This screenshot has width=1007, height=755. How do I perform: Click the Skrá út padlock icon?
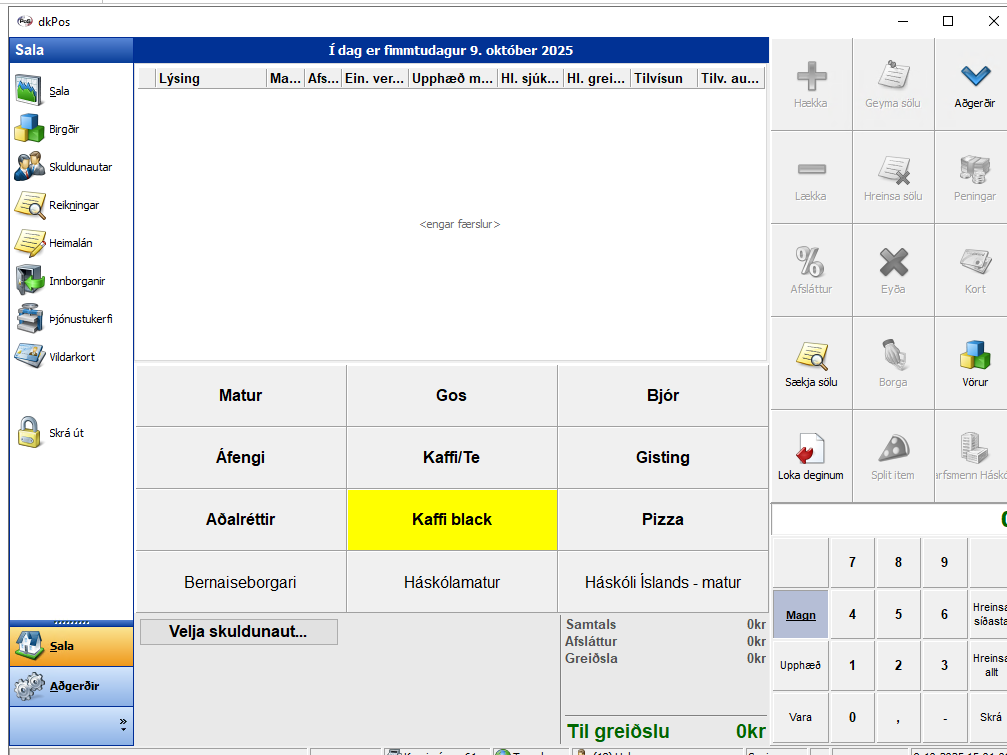[x=30, y=433]
